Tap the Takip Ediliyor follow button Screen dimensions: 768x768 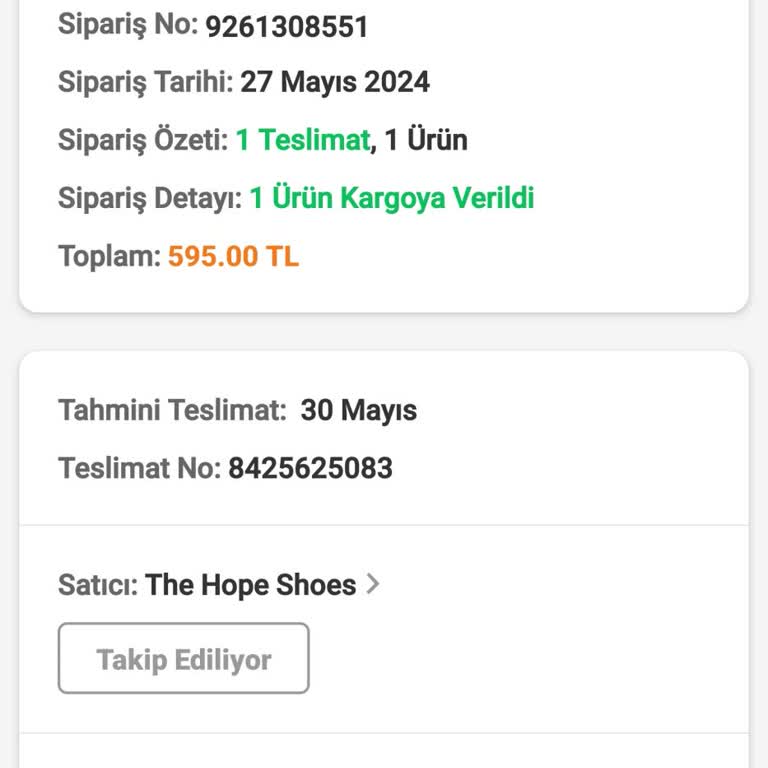click(x=184, y=659)
